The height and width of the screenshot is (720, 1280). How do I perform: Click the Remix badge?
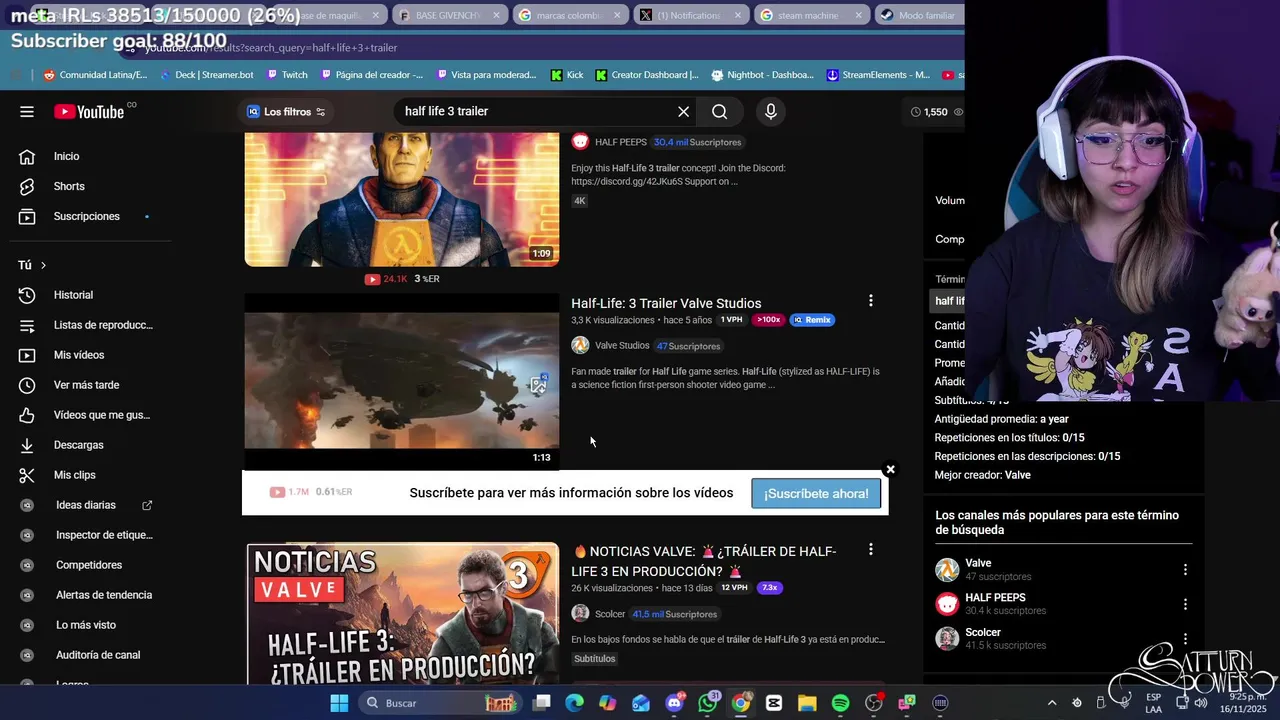tap(812, 320)
